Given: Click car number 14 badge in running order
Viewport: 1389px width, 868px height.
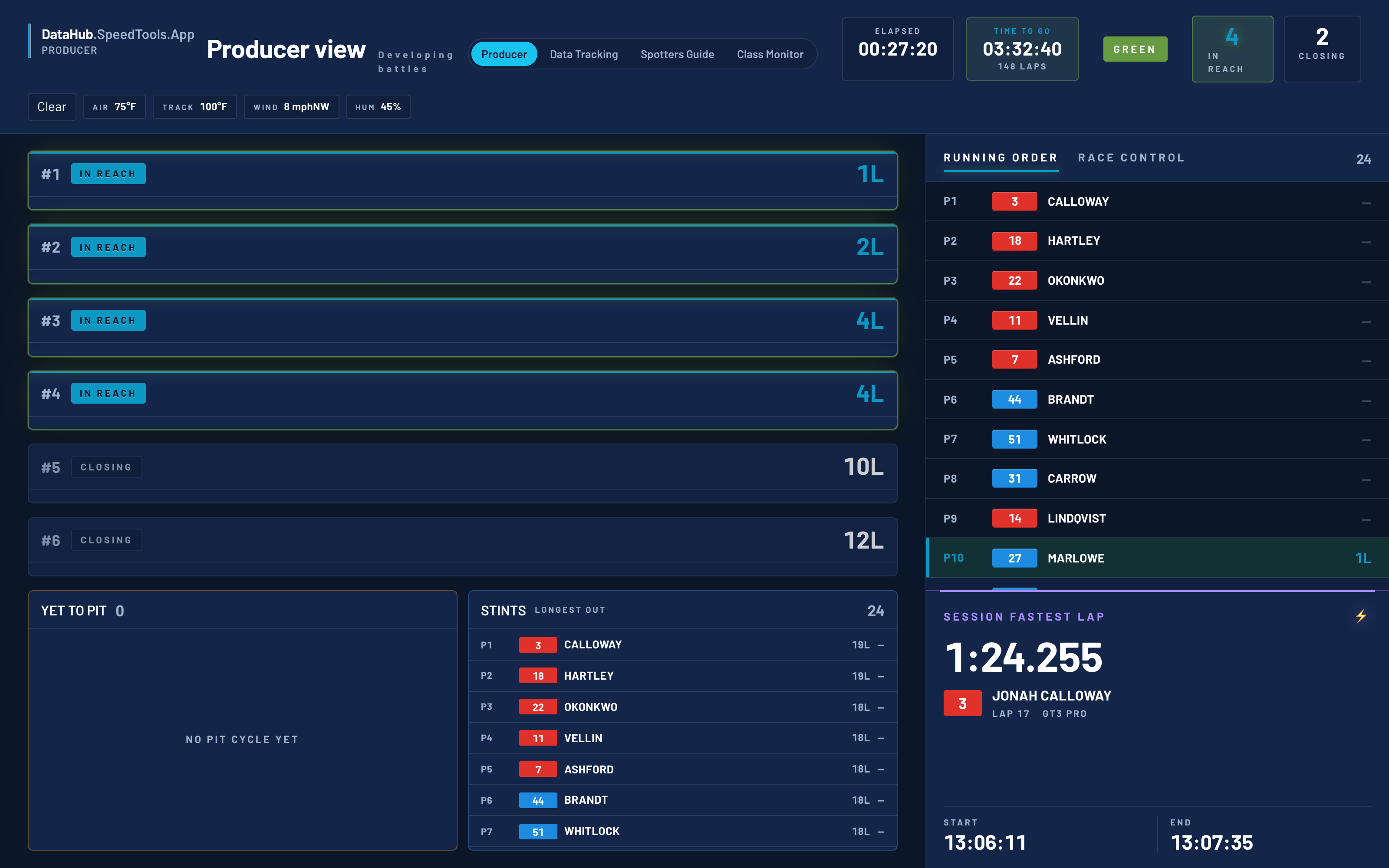Looking at the screenshot, I should 1014,518.
